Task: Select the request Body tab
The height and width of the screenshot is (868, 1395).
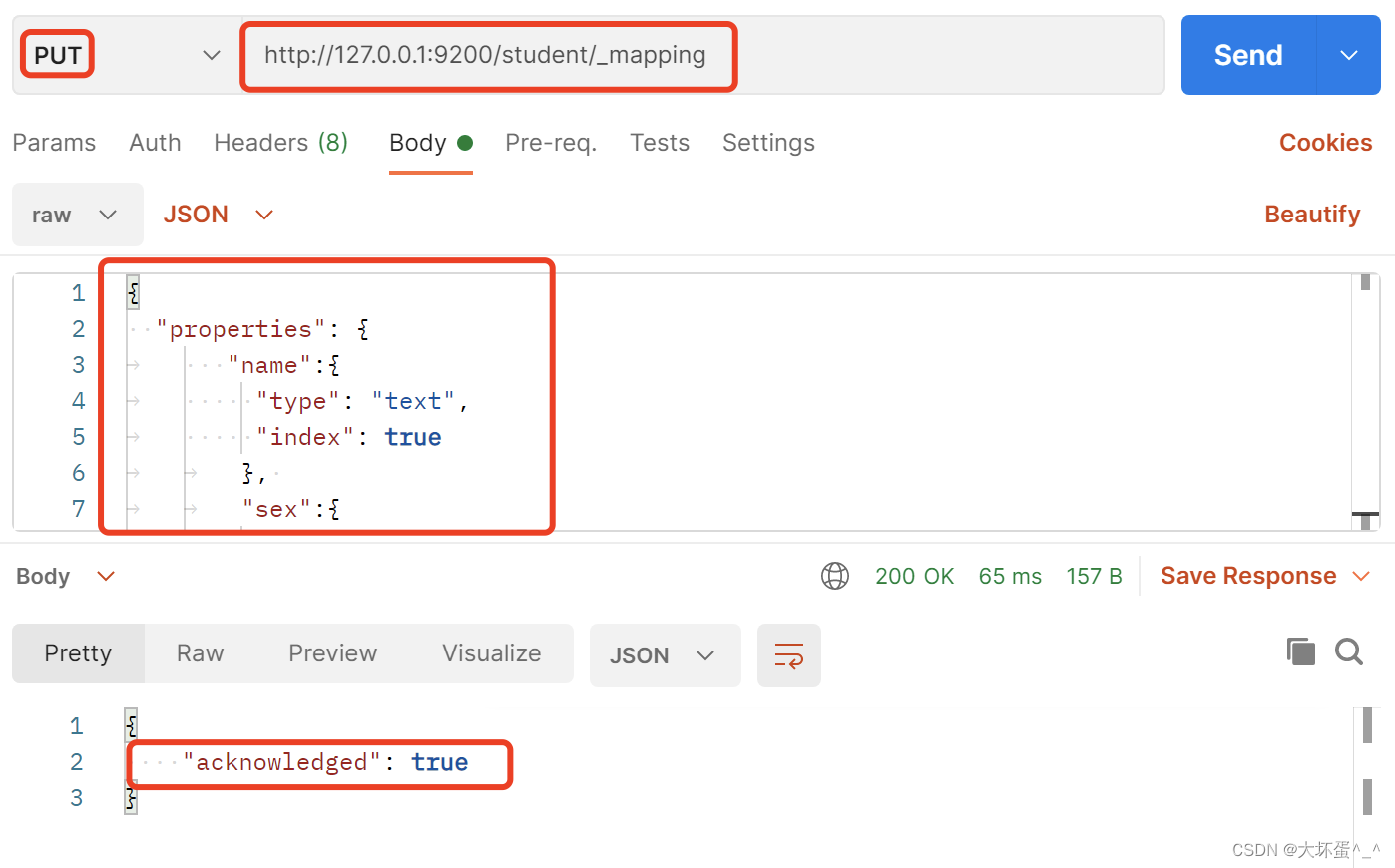Action: click(x=430, y=143)
